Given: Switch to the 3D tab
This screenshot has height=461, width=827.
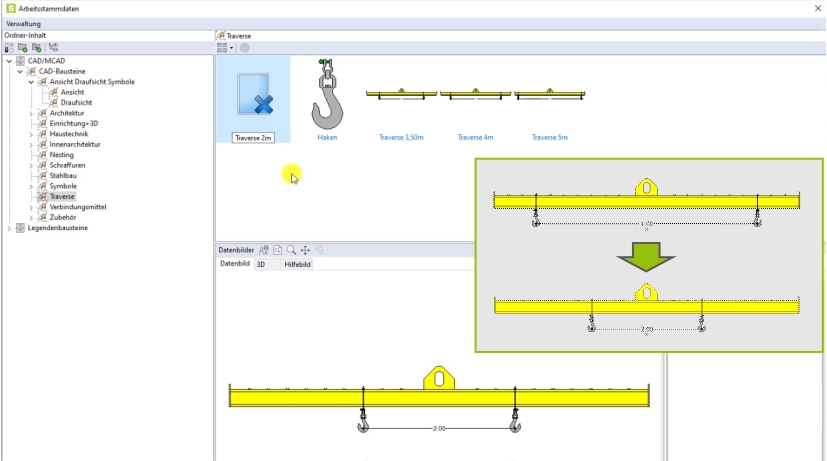Looking at the screenshot, I should tap(261, 265).
